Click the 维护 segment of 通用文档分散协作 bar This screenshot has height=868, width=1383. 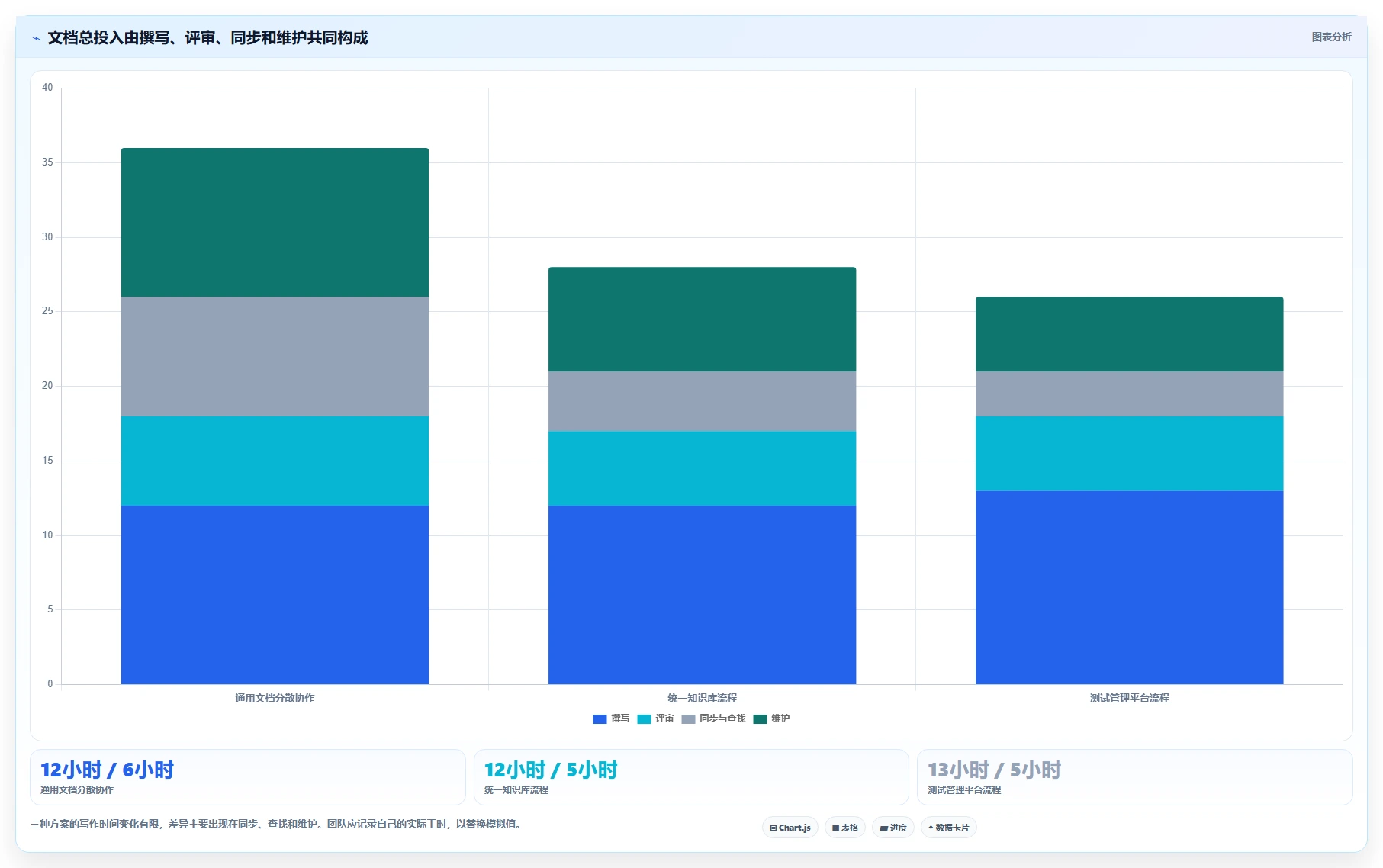click(x=275, y=223)
